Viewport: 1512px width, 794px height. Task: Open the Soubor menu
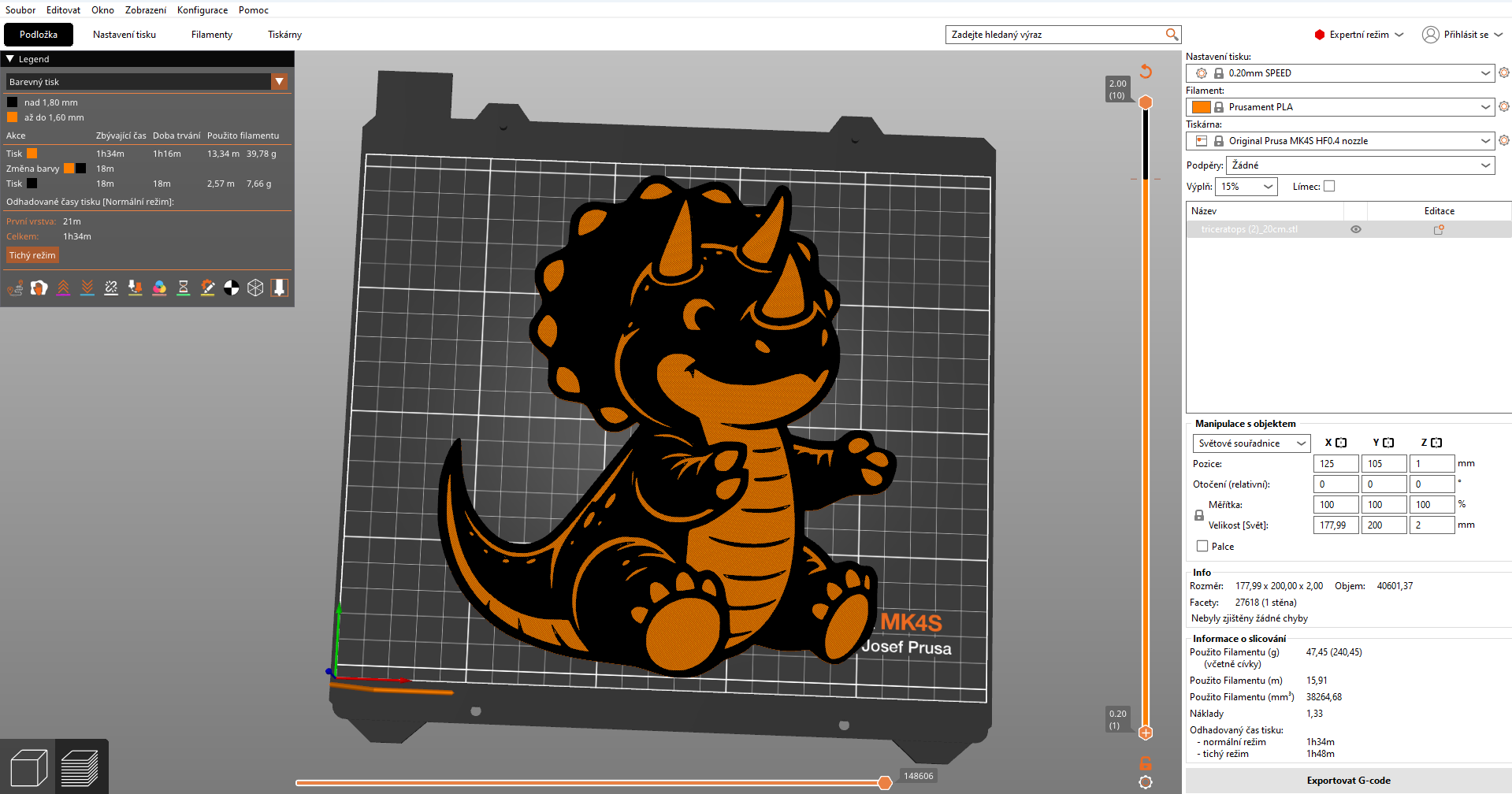tap(20, 10)
